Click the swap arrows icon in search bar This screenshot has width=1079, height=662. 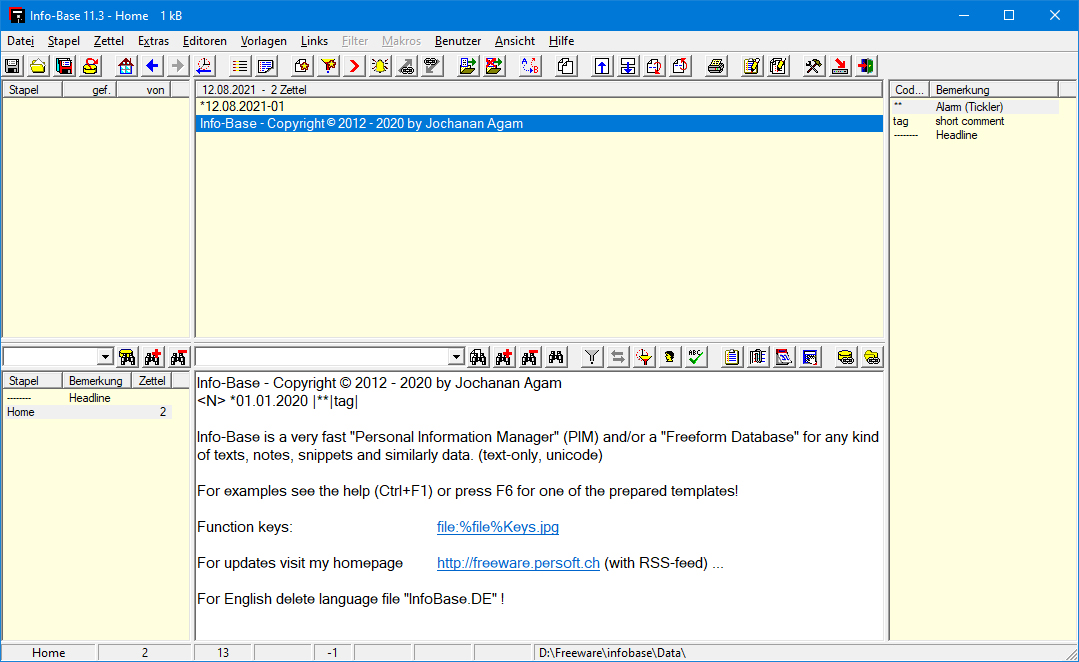(x=618, y=356)
